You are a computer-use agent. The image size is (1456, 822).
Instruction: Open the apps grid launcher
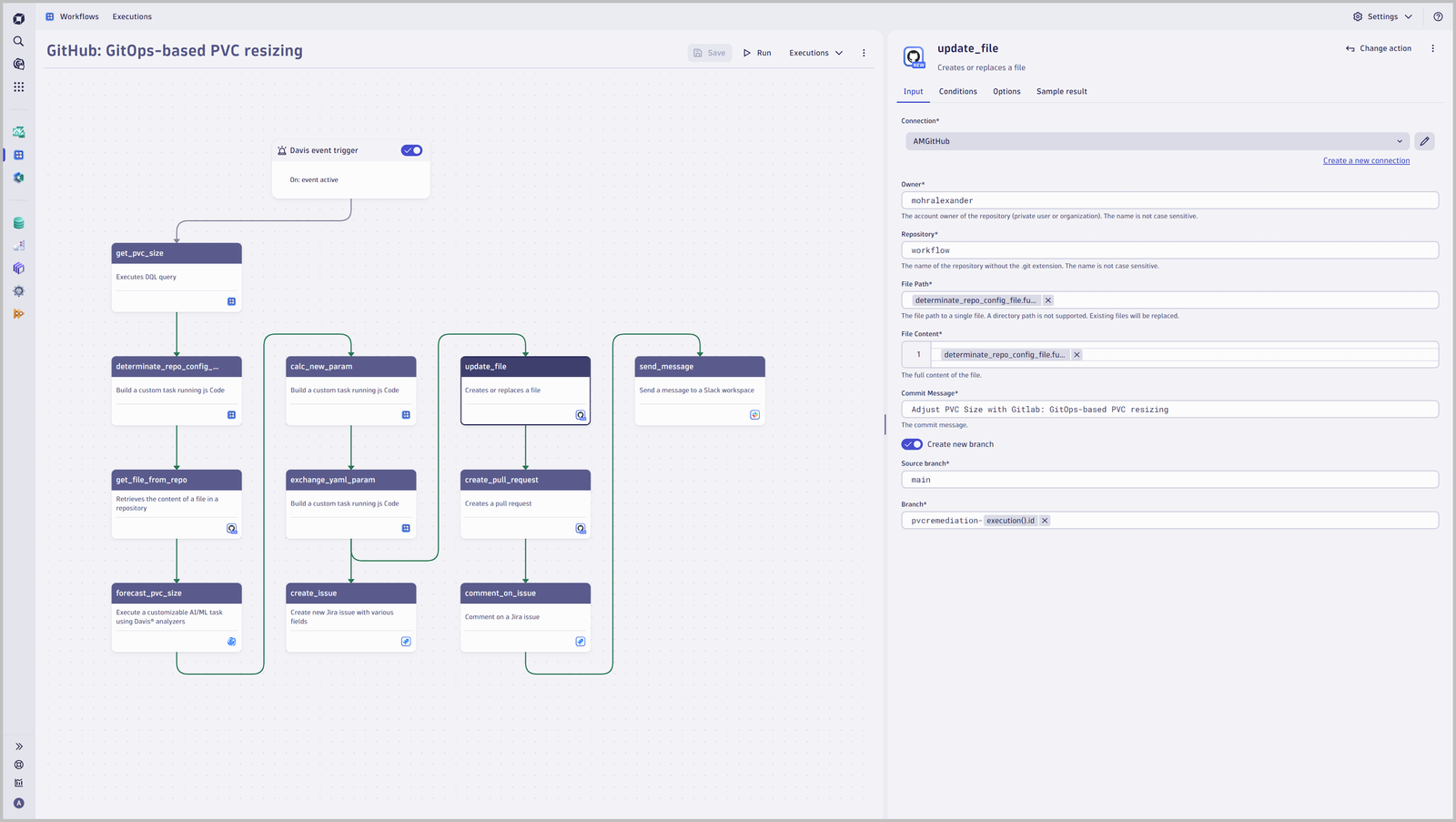point(18,86)
